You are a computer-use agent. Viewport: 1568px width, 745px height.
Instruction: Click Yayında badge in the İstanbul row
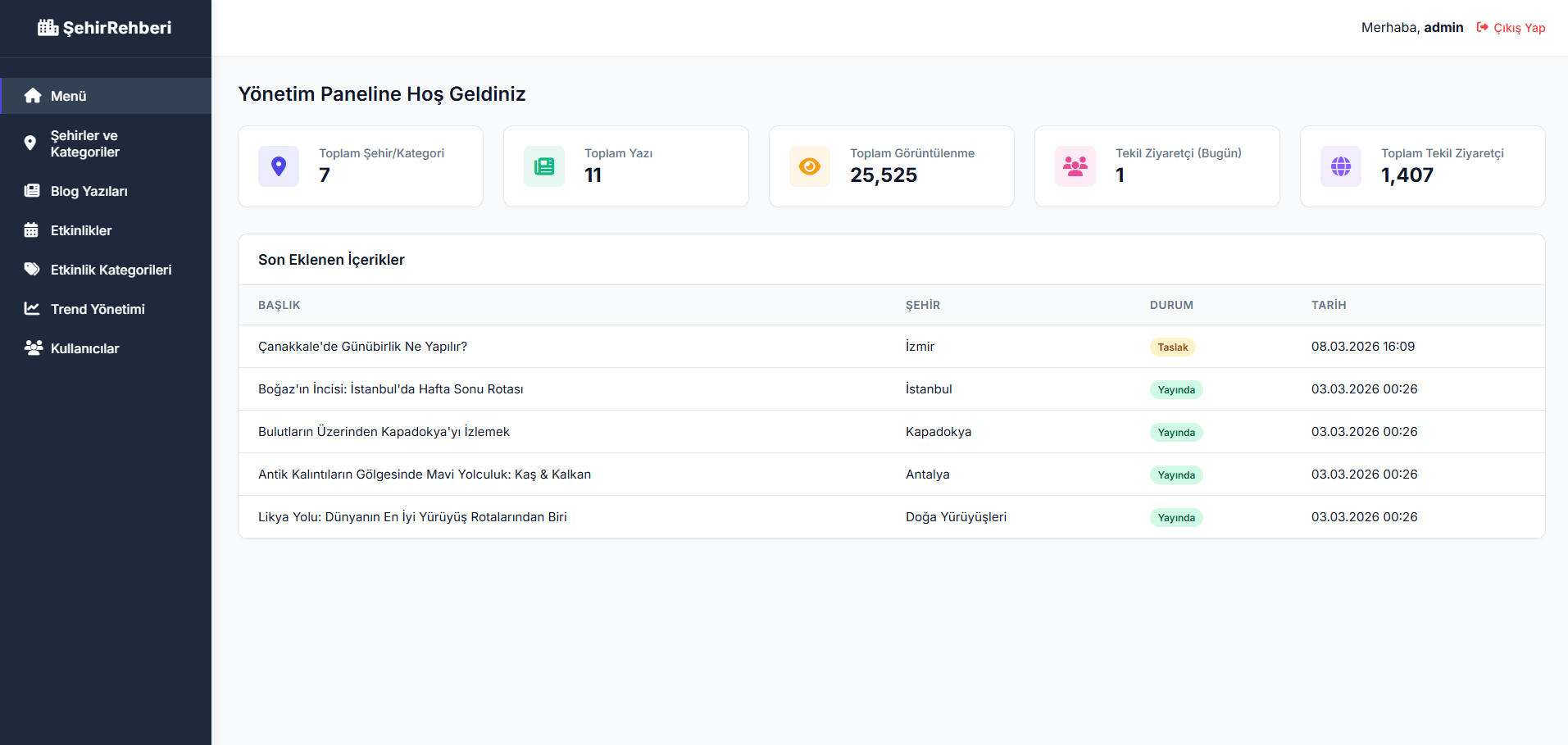click(x=1175, y=390)
